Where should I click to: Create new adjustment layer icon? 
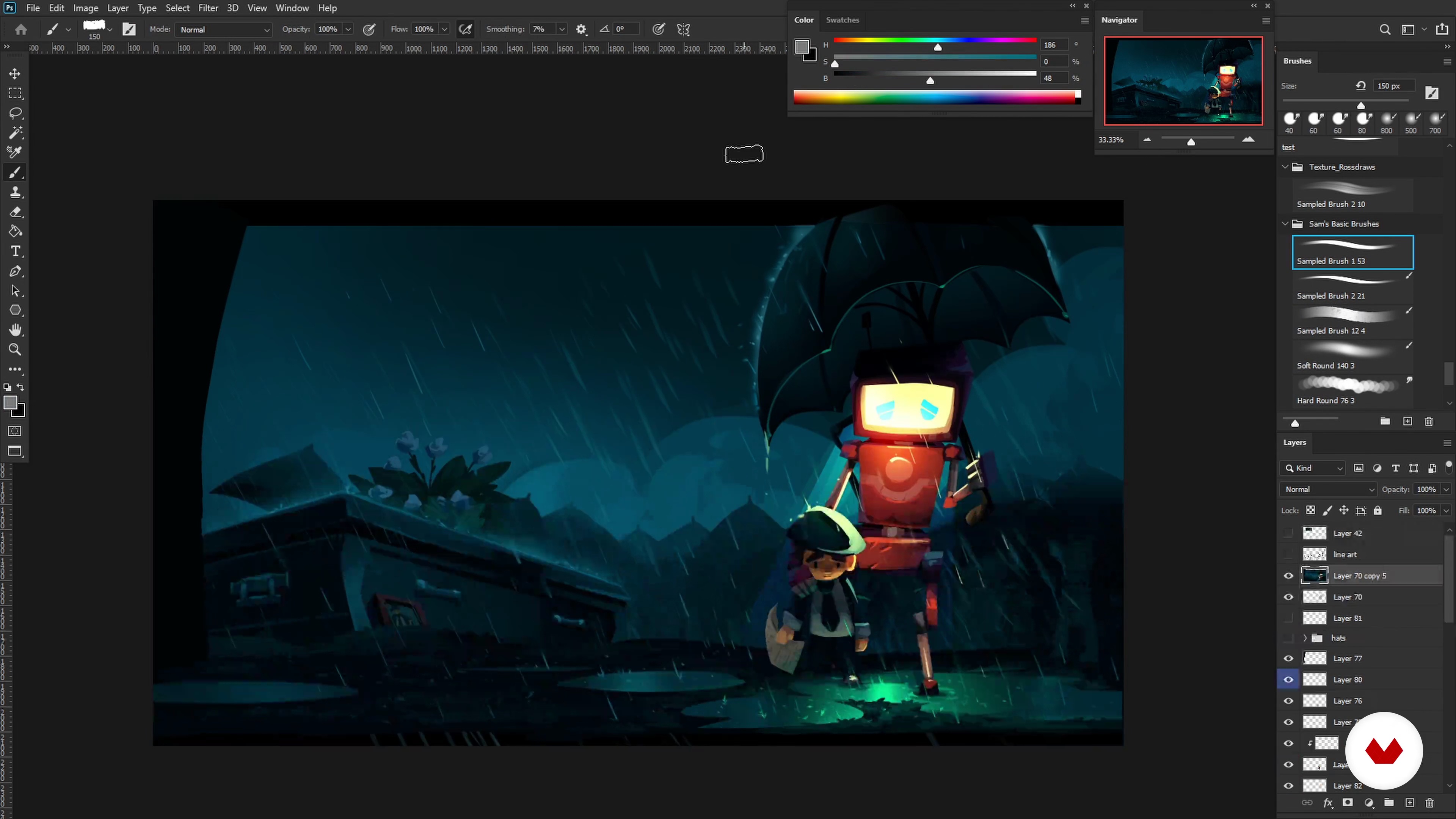pos(1368,803)
